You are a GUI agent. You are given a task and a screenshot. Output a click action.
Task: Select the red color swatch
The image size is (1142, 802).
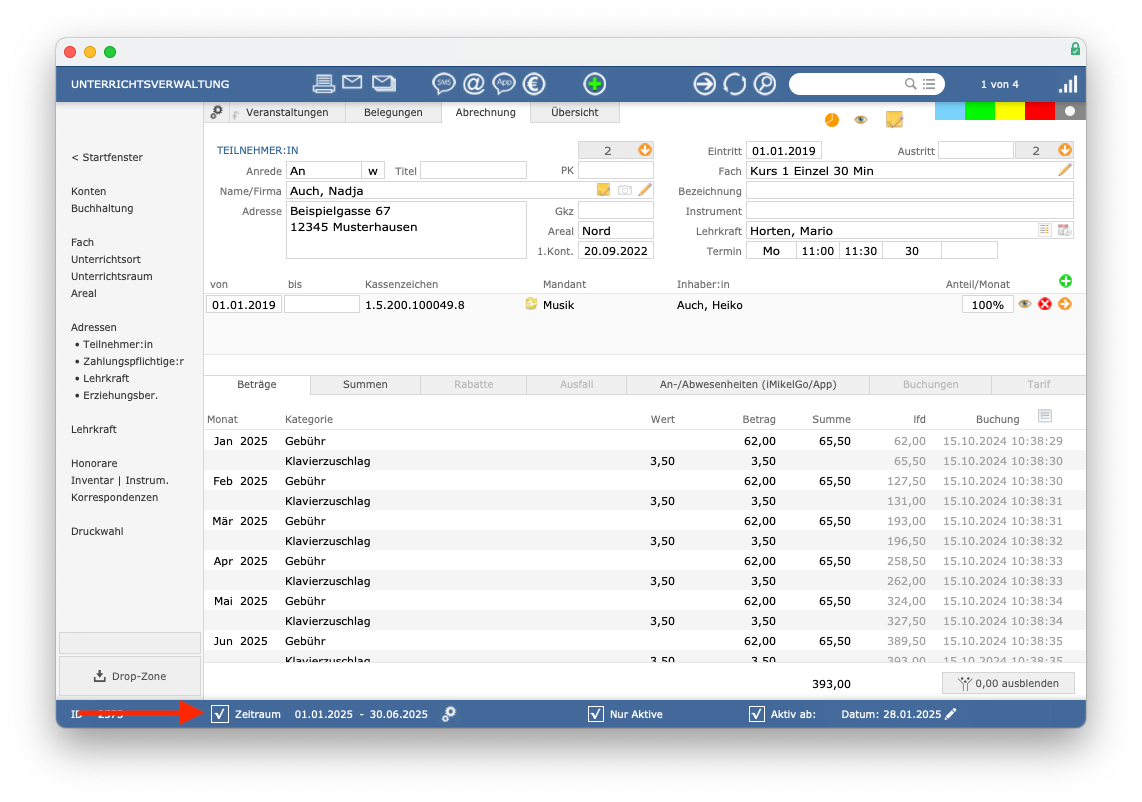point(1039,111)
